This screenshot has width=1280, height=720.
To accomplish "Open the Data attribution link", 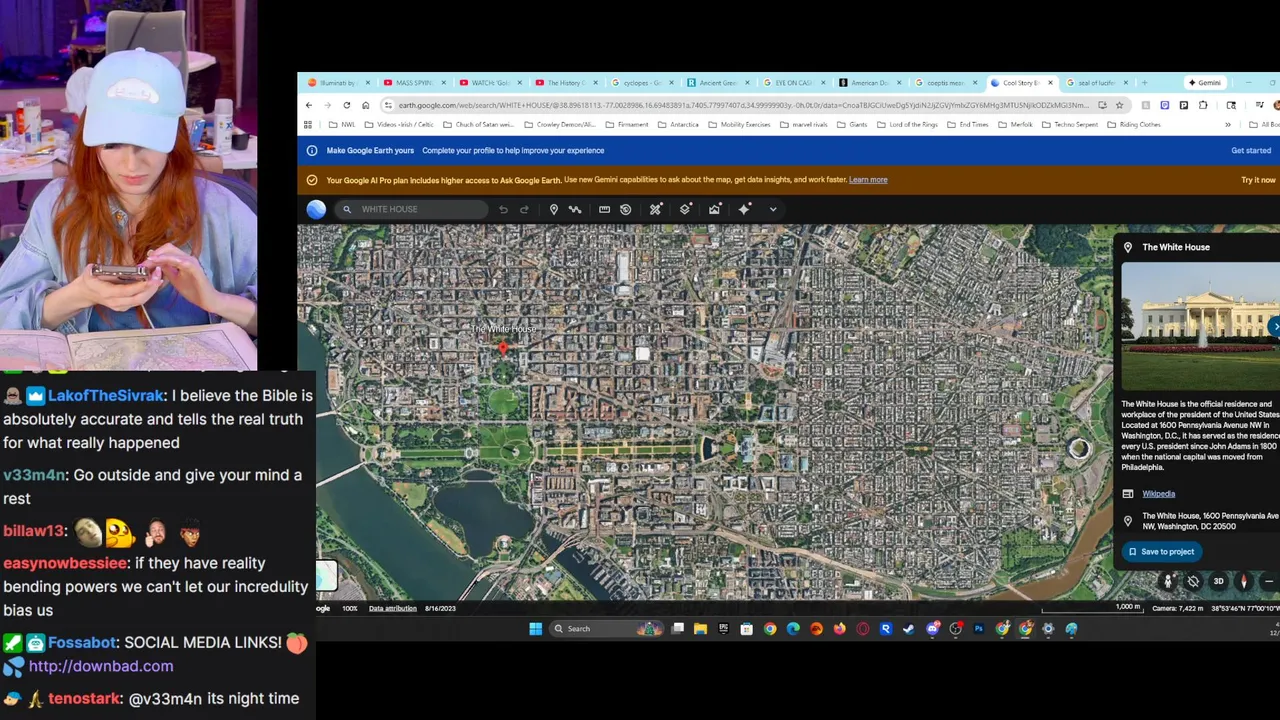I will (393, 608).
